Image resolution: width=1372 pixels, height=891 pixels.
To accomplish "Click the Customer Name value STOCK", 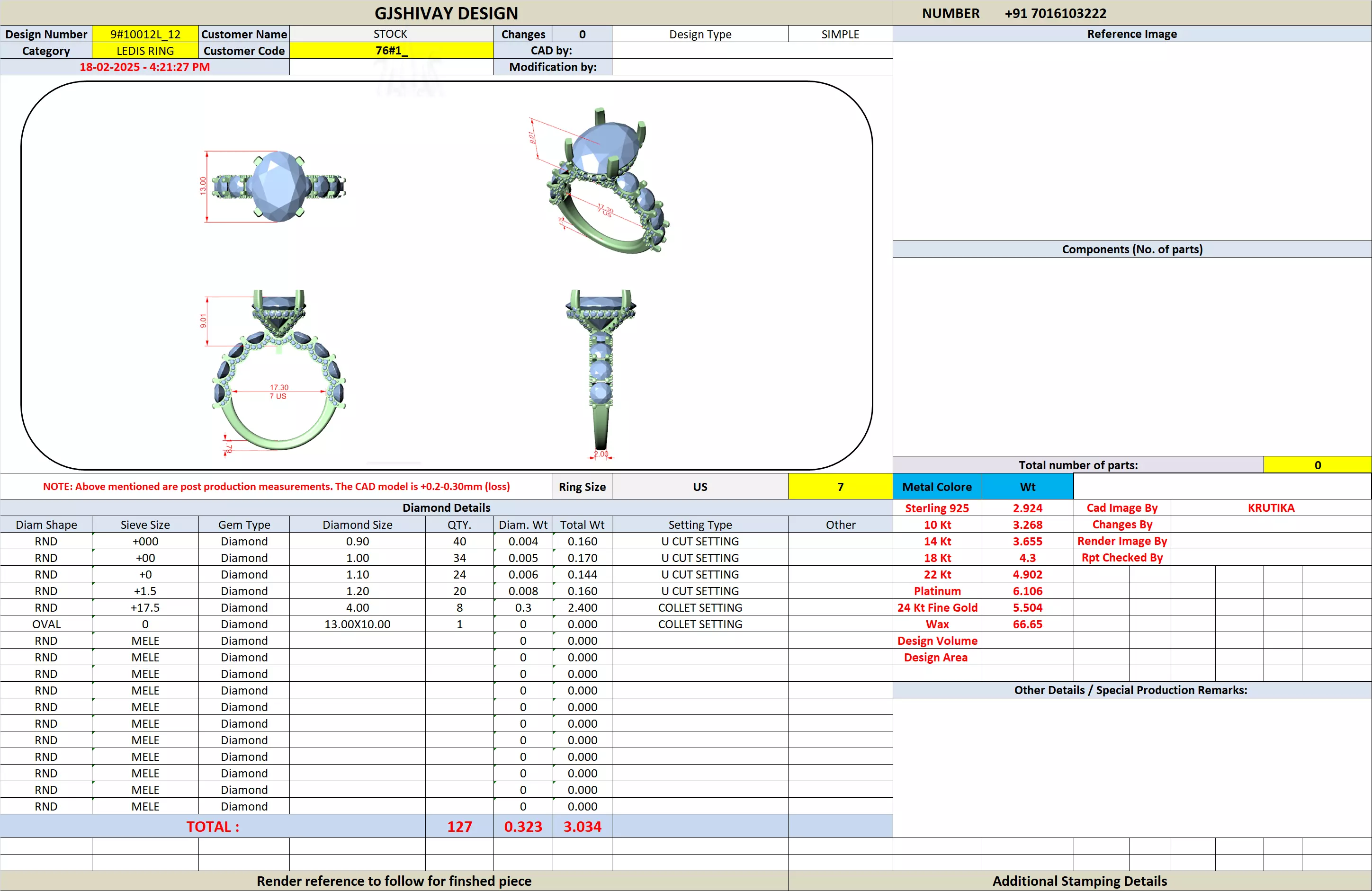I will click(391, 34).
